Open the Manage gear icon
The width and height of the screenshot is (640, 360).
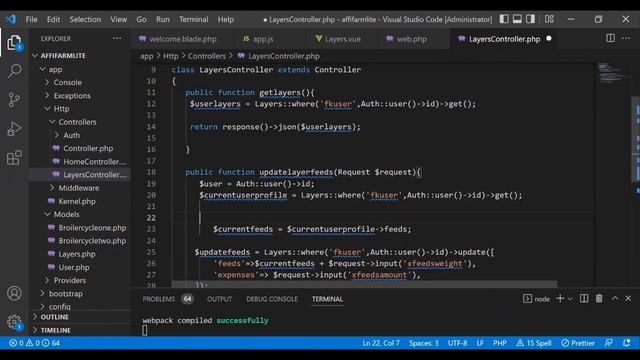[14, 322]
